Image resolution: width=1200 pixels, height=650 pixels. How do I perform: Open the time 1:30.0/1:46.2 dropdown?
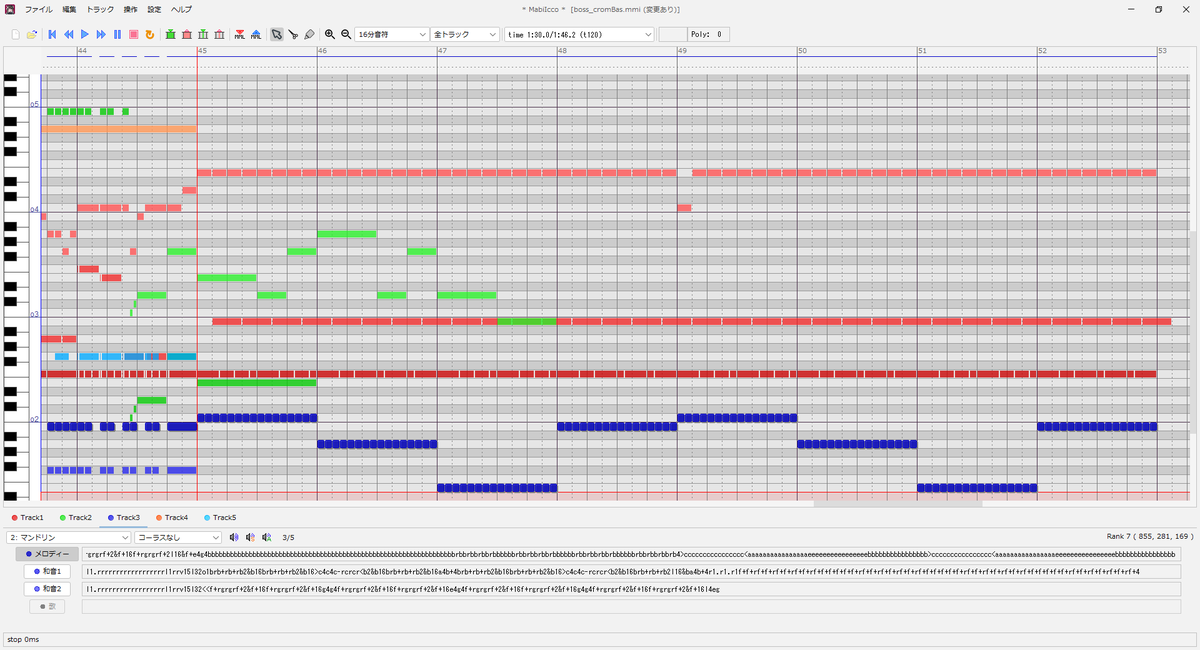pyautogui.click(x=579, y=34)
